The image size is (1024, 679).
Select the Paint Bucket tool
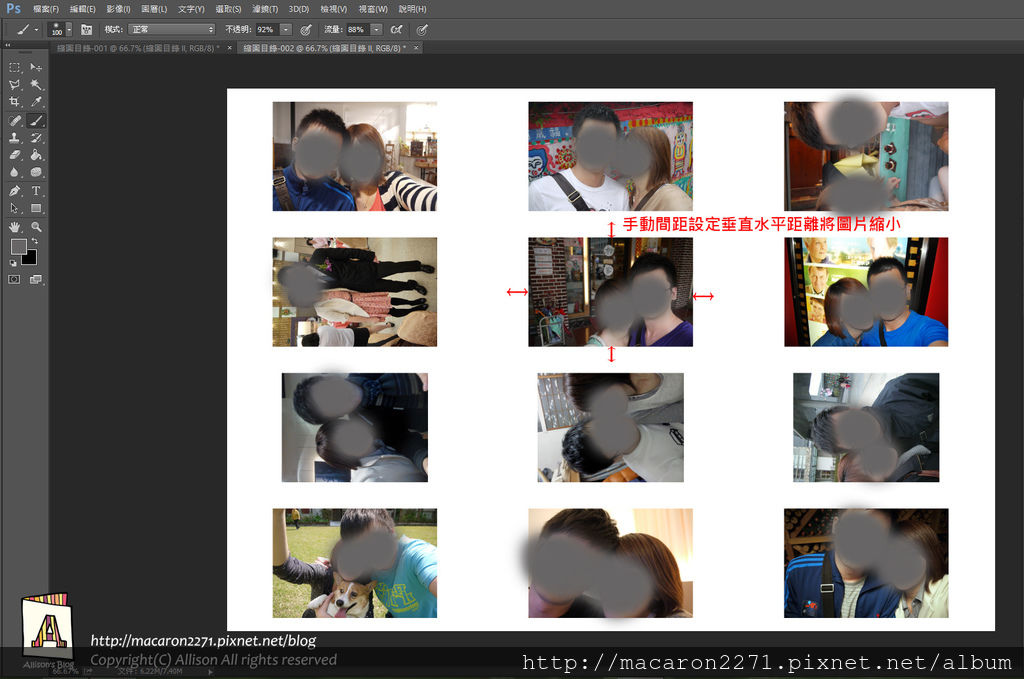coord(36,155)
